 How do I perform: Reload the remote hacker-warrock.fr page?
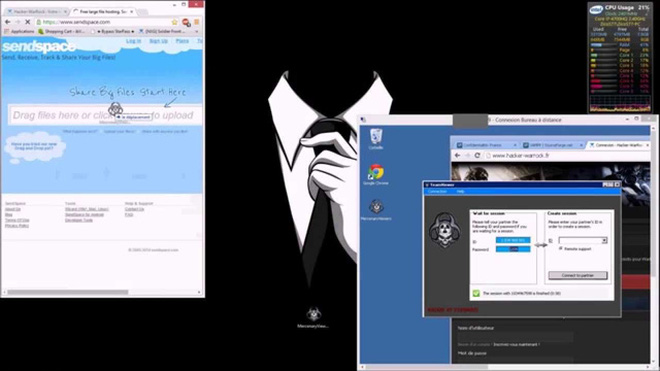[477, 155]
